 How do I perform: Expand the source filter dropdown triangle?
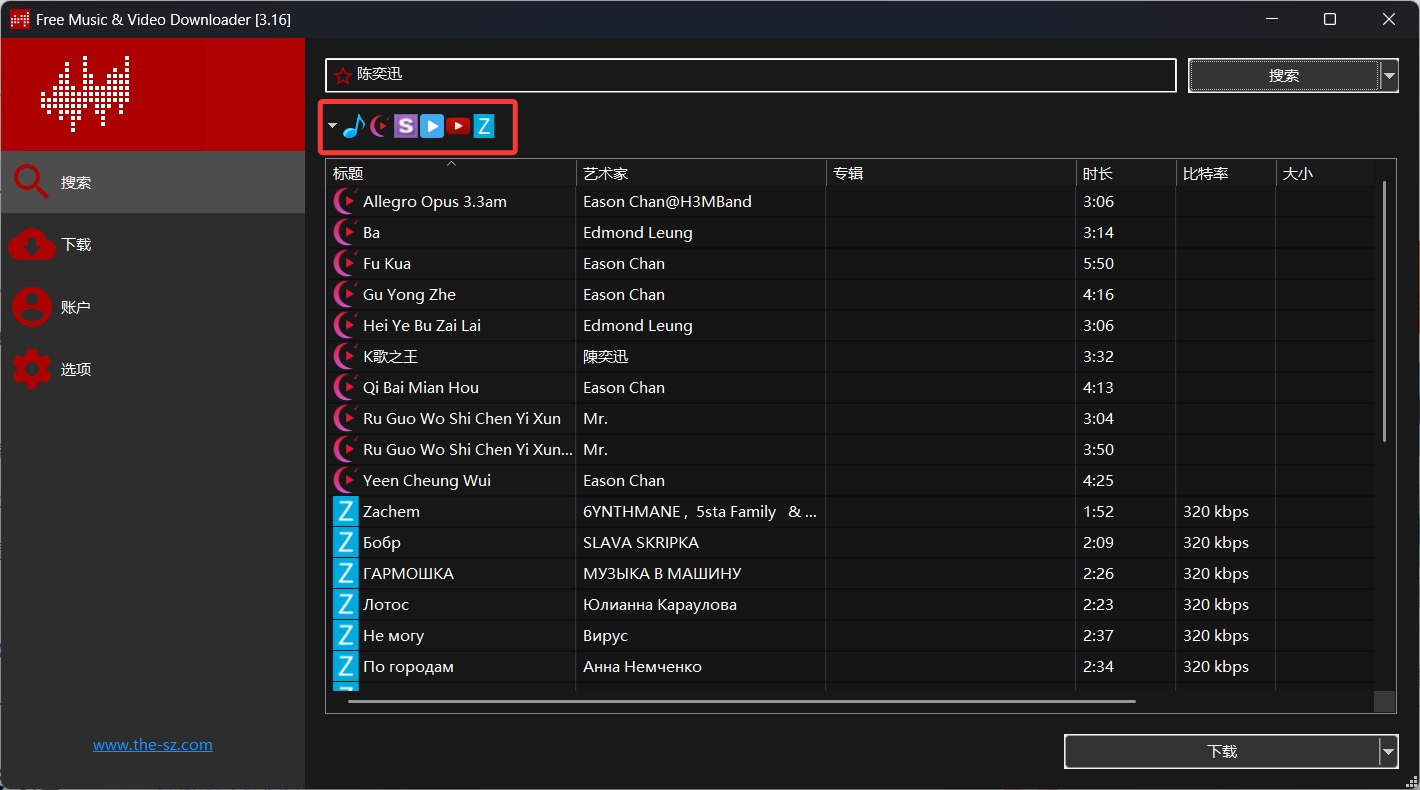[x=332, y=126]
